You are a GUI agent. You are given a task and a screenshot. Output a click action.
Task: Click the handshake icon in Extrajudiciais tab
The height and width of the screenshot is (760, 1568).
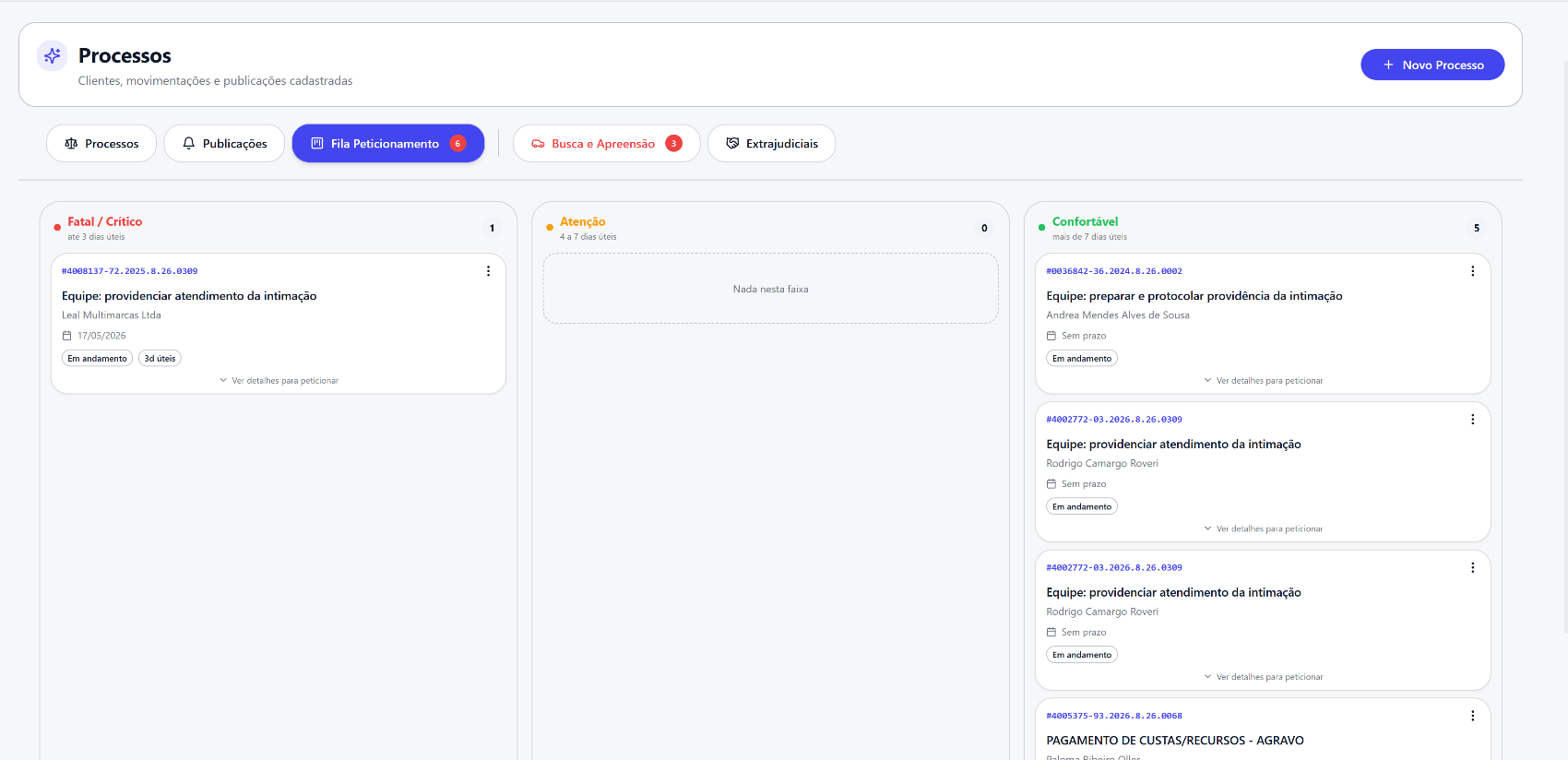[732, 143]
